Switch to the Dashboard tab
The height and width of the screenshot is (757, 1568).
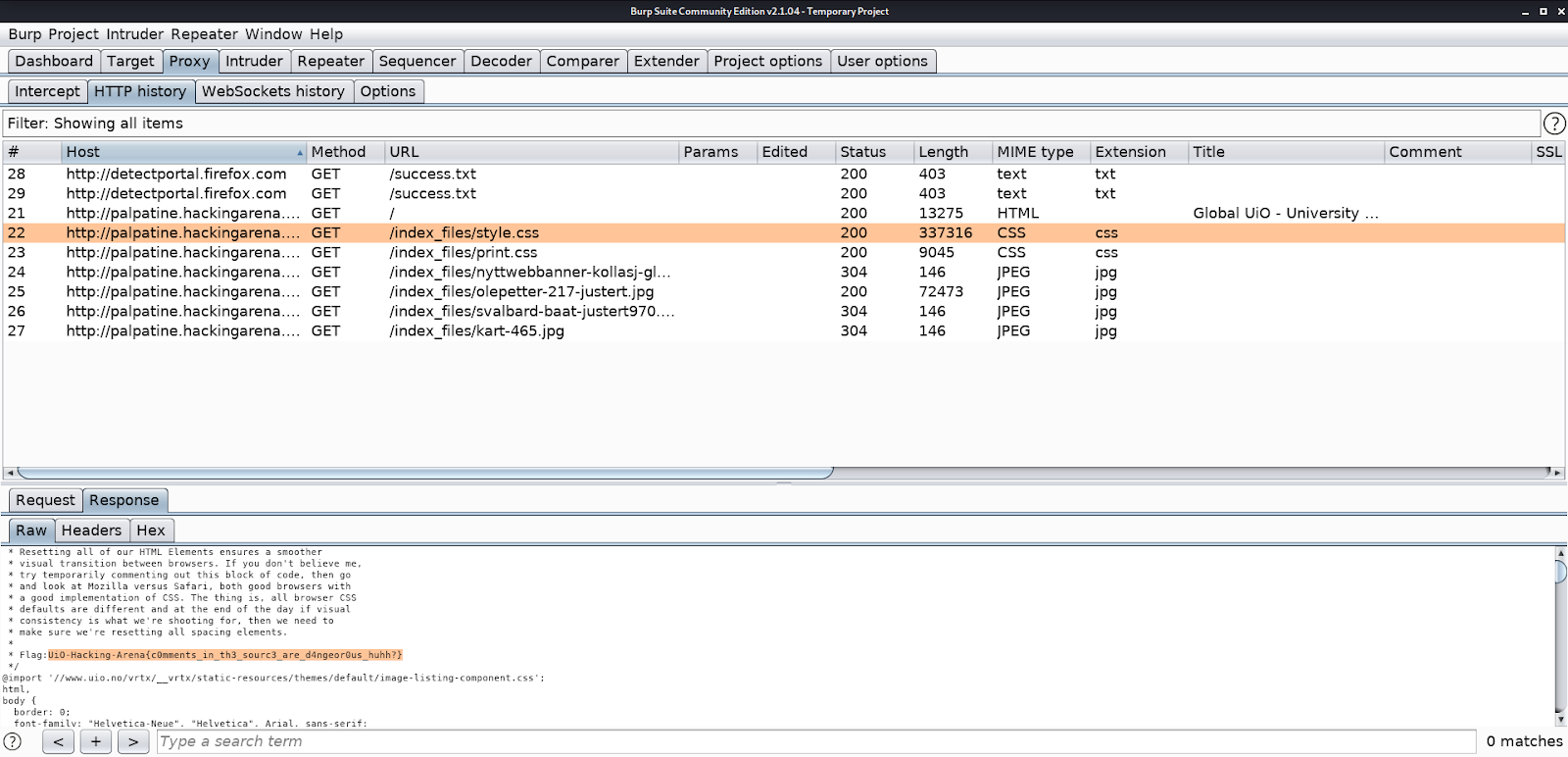[54, 61]
